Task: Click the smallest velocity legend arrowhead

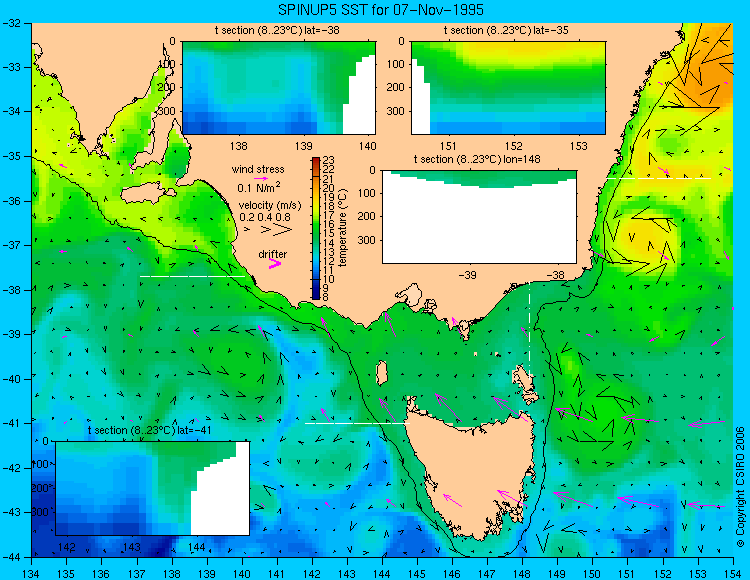Action: 247,230
